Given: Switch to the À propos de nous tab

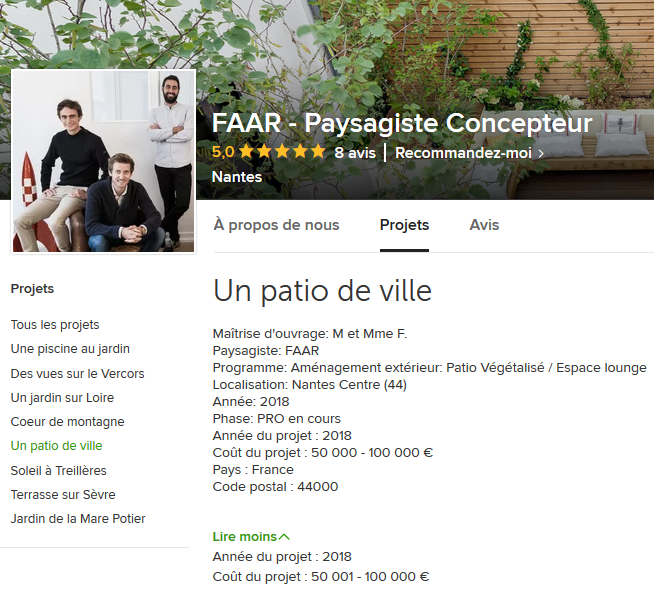Looking at the screenshot, I should (277, 225).
